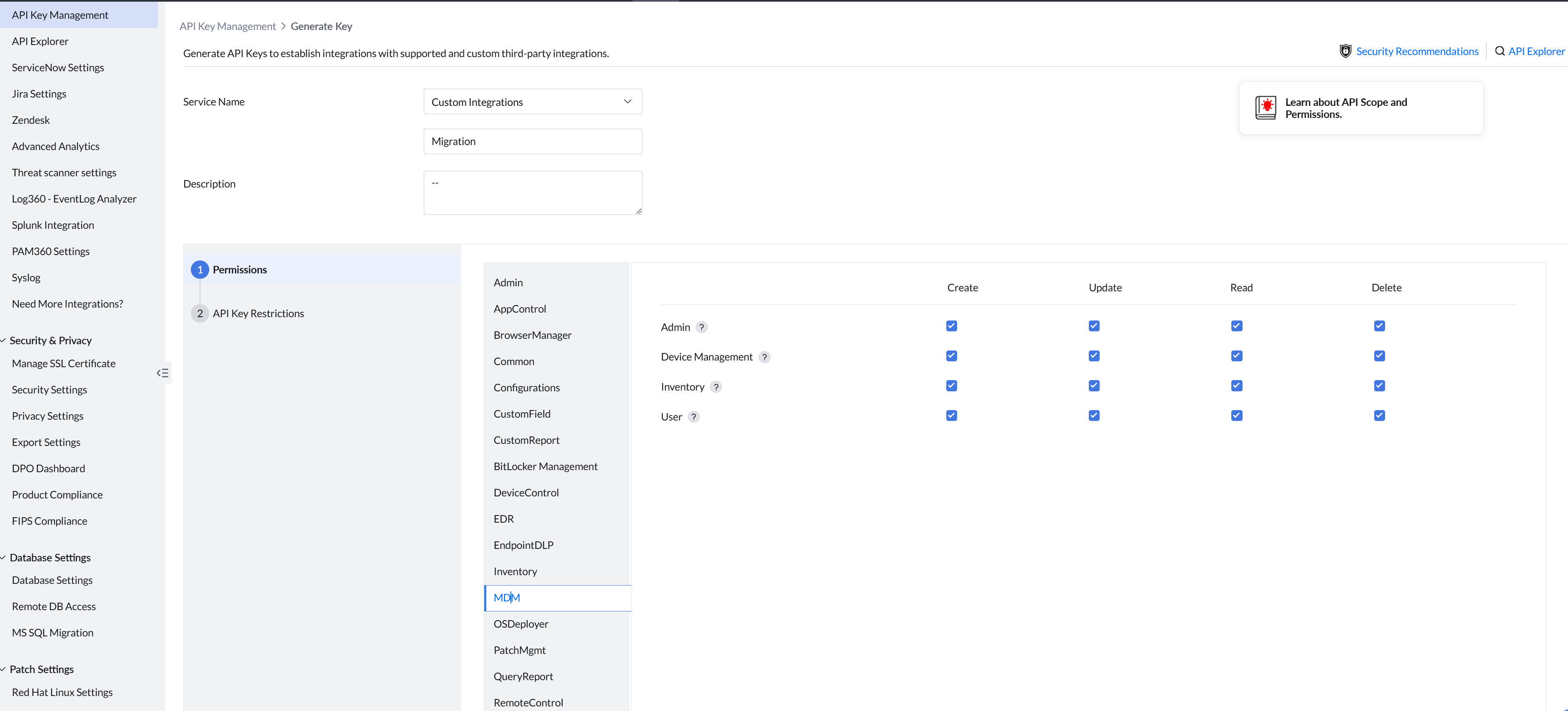This screenshot has height=711, width=1568.
Task: Uncheck Device Management Delete checkbox
Action: coord(1379,356)
